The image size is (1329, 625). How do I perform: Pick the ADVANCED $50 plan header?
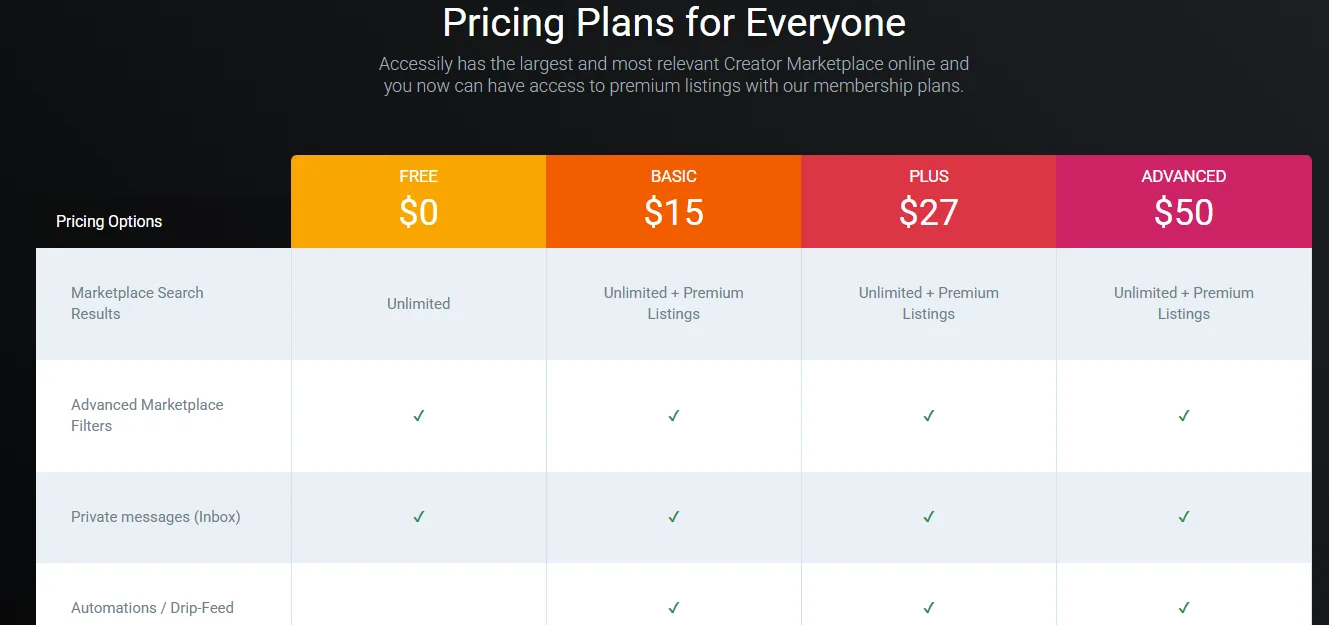[1184, 201]
